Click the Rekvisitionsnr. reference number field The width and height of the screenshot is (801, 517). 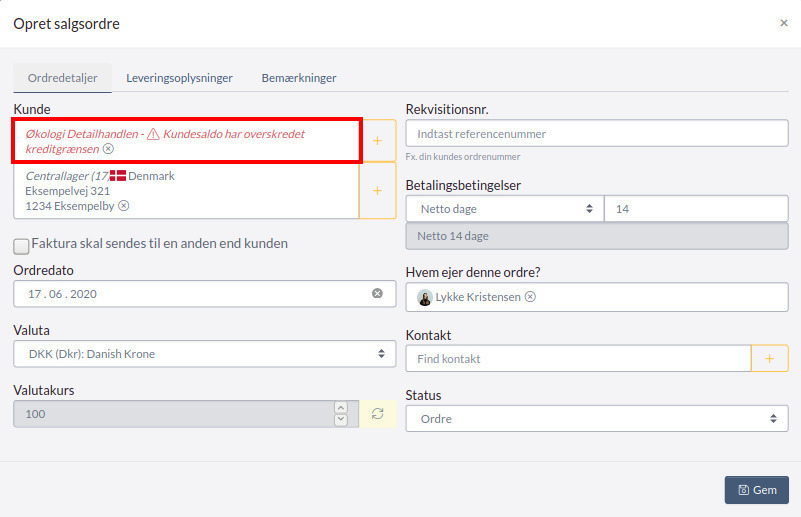(596, 134)
